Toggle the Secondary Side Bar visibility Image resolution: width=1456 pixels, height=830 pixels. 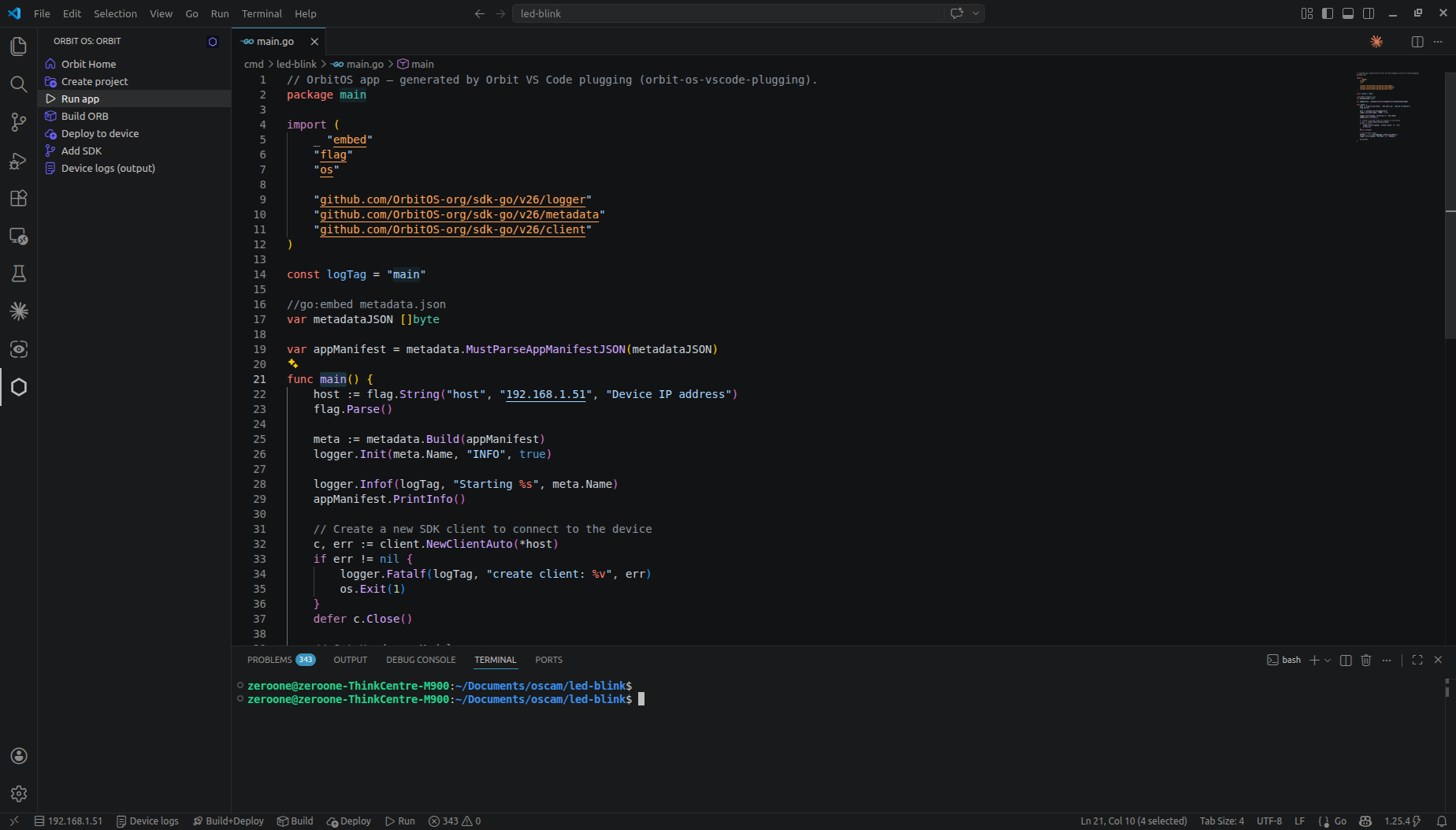click(1369, 13)
